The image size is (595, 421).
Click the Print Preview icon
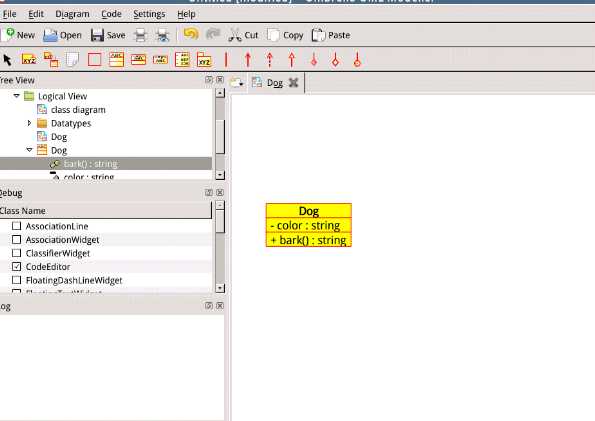tap(163, 35)
